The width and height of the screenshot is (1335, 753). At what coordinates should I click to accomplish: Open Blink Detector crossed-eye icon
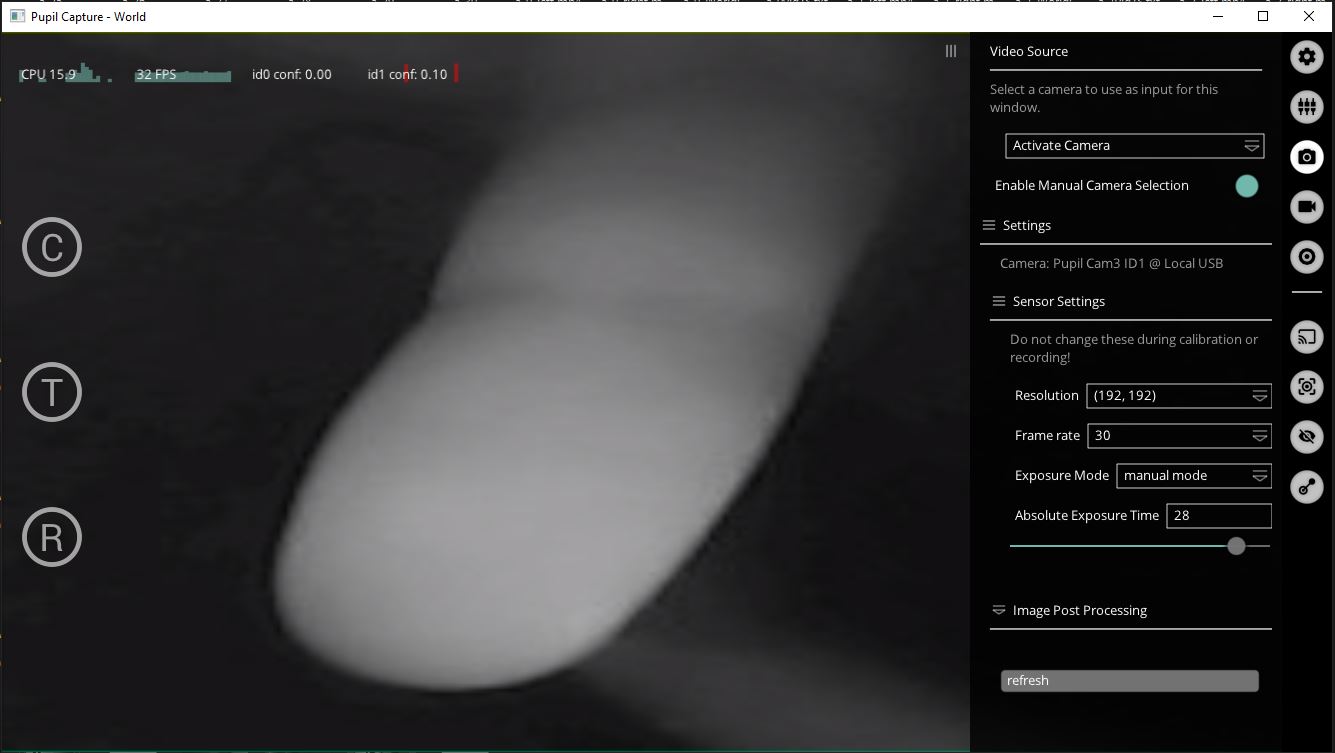[x=1306, y=437]
